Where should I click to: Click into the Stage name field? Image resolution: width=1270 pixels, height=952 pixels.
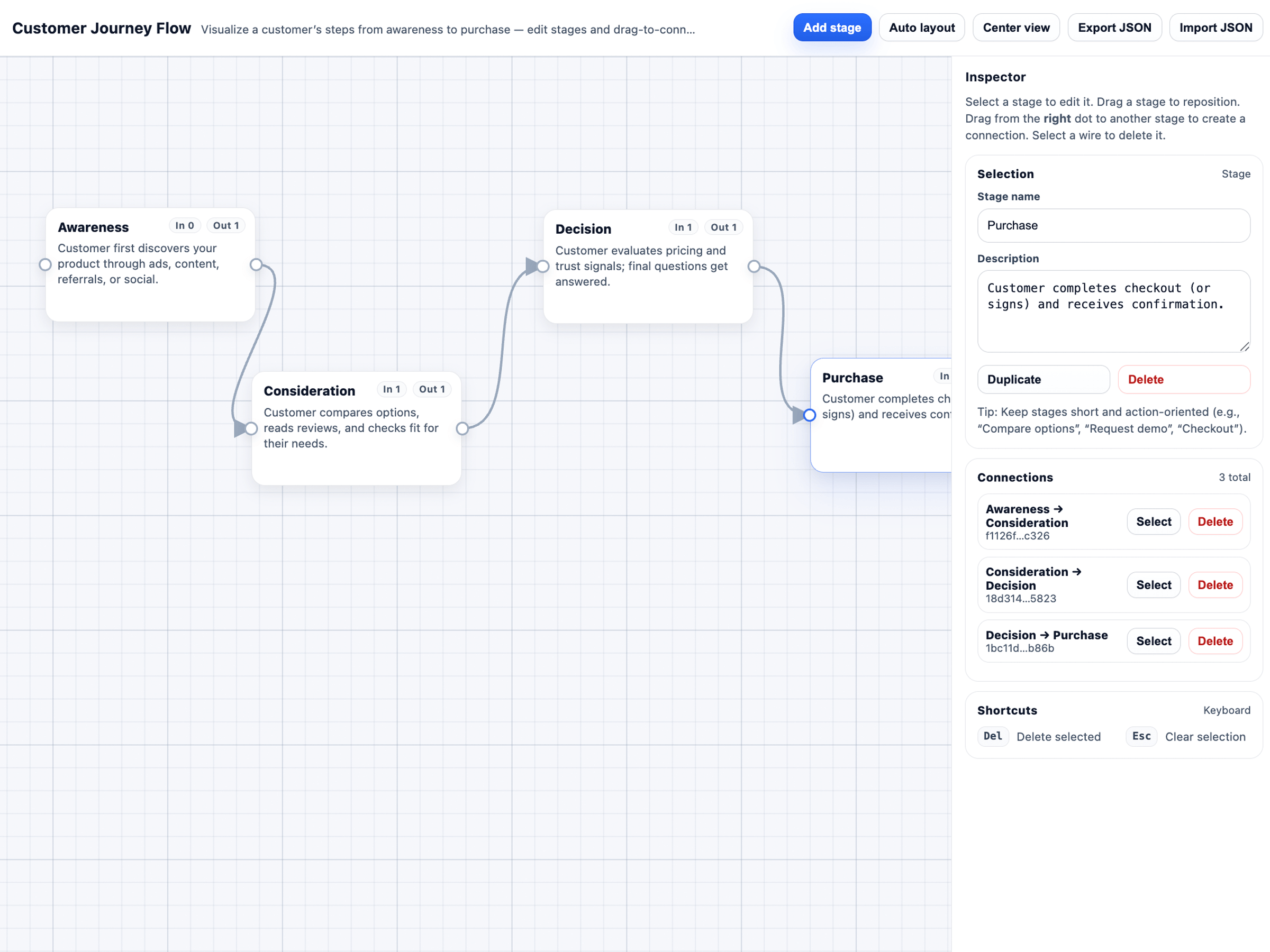coord(1113,225)
